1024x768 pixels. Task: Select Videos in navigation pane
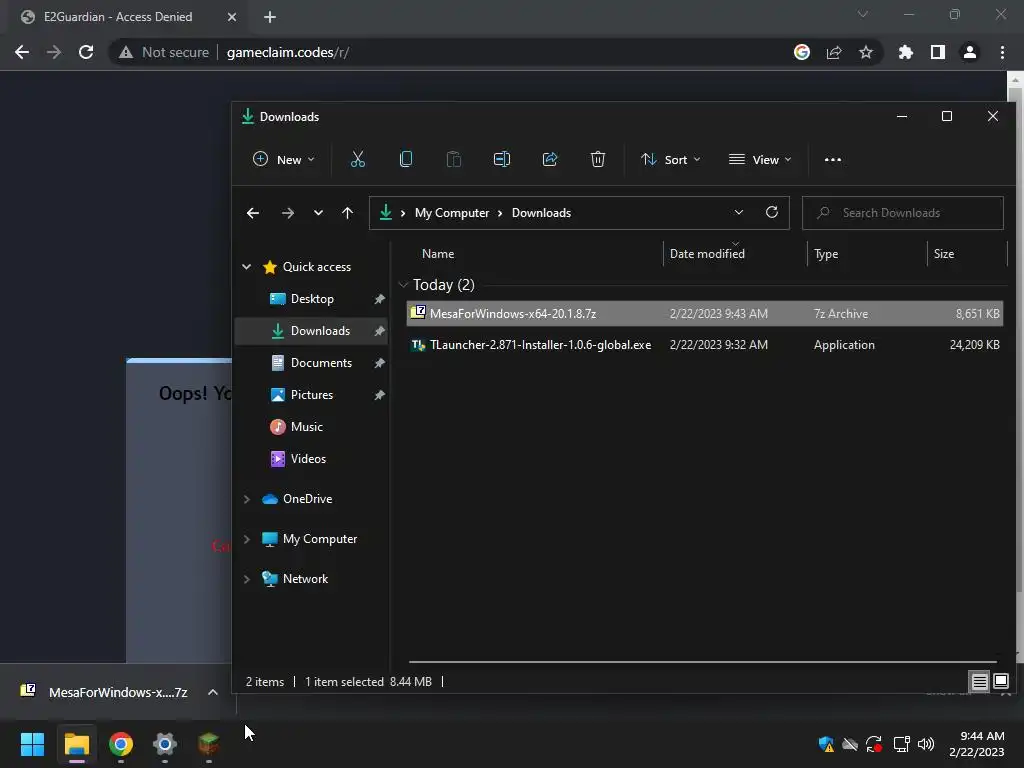click(x=308, y=459)
